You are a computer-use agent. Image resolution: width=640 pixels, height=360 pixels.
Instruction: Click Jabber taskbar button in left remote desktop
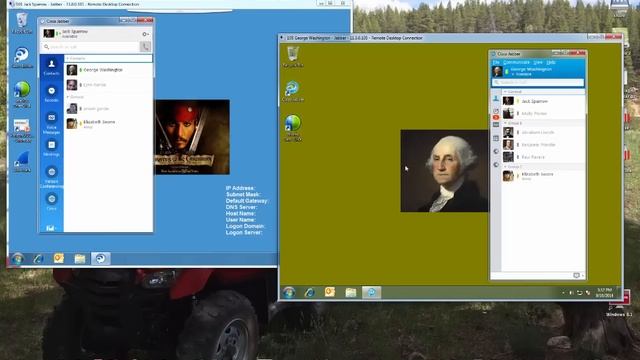pos(100,259)
